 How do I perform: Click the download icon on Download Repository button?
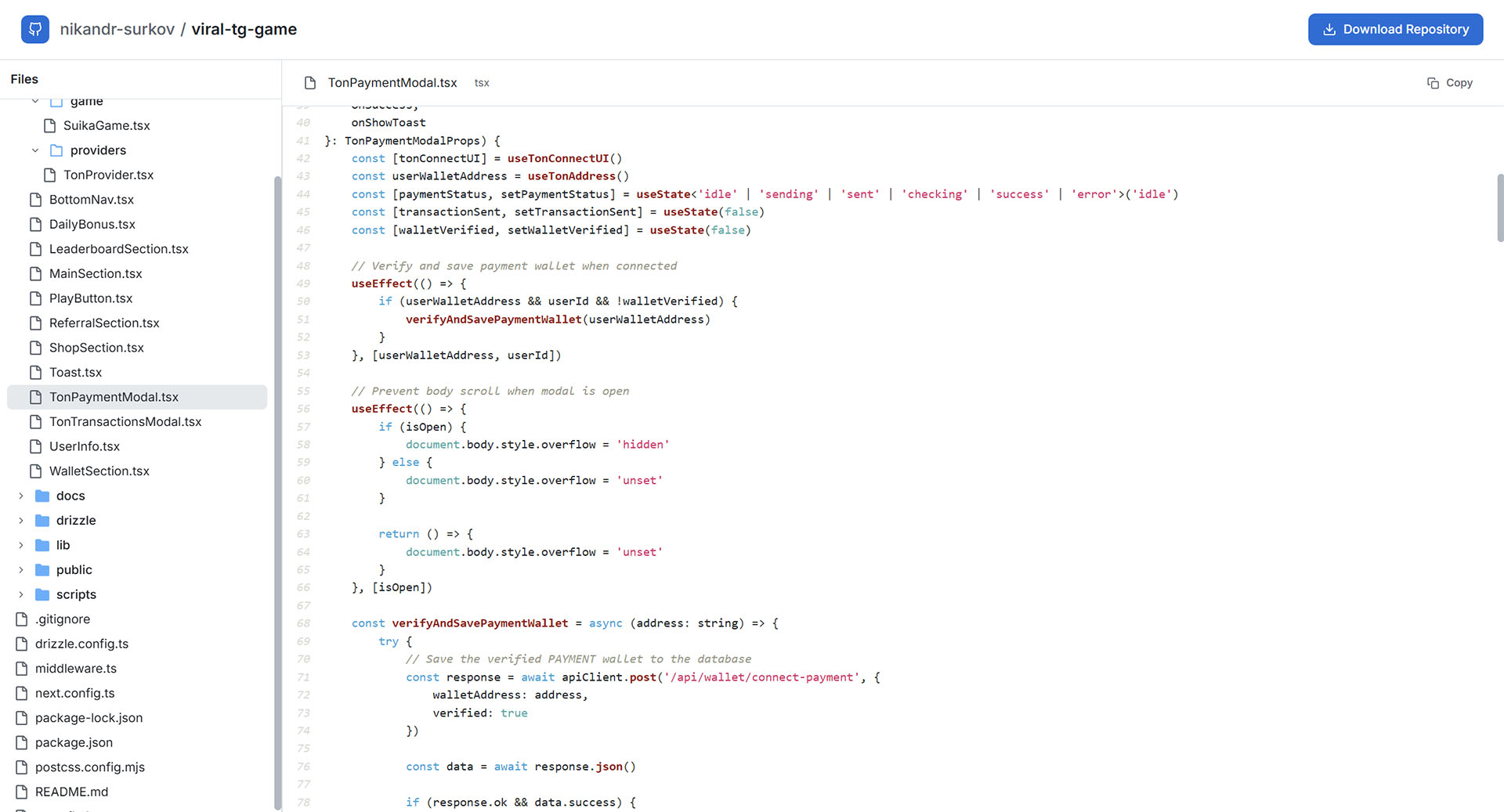[1329, 29]
